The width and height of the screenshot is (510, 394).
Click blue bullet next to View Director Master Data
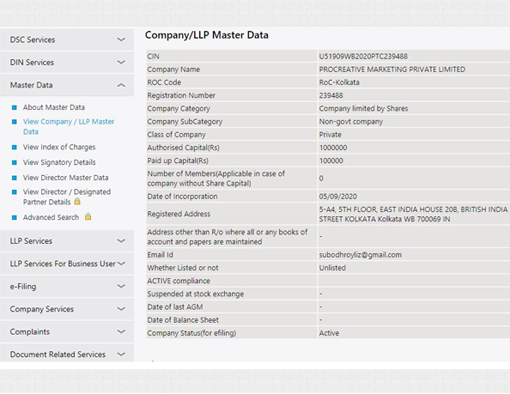point(14,178)
